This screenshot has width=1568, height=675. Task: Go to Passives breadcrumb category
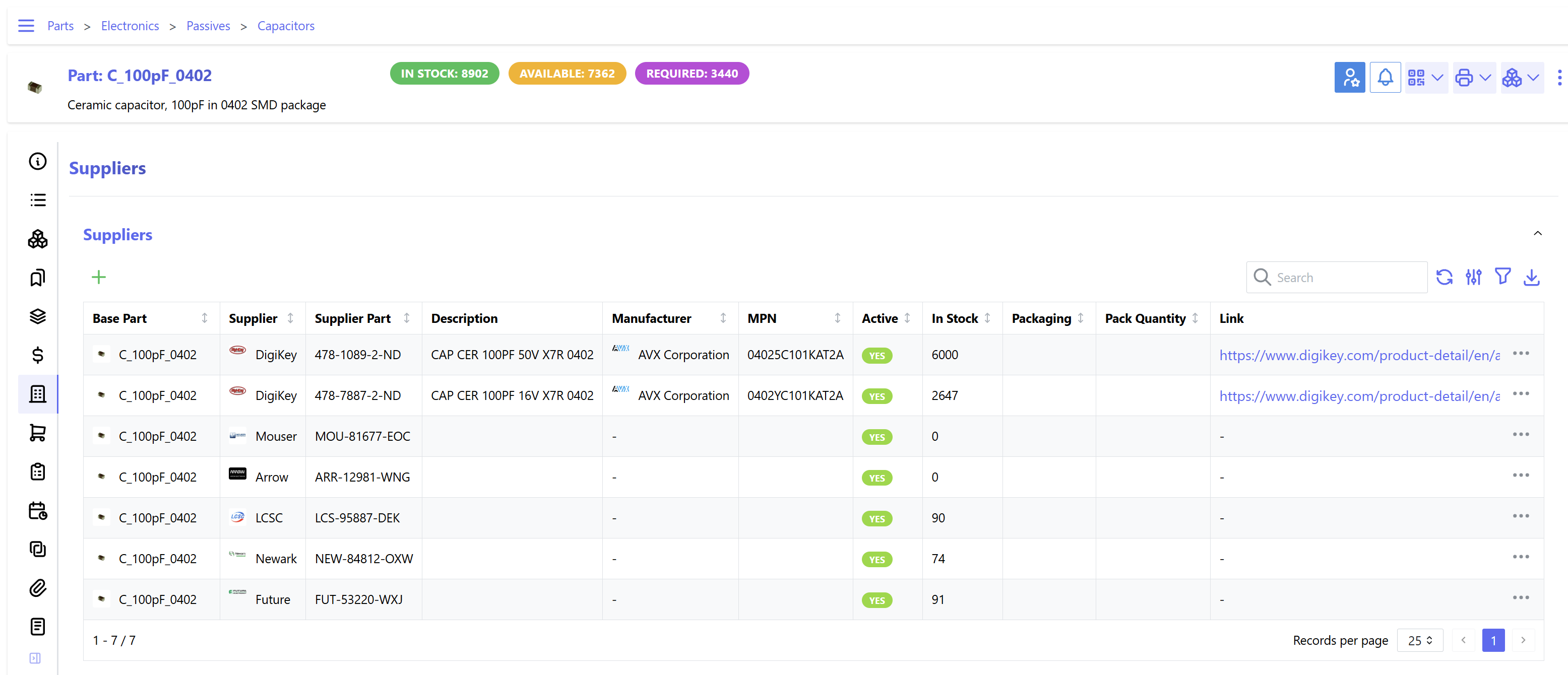pyautogui.click(x=208, y=26)
